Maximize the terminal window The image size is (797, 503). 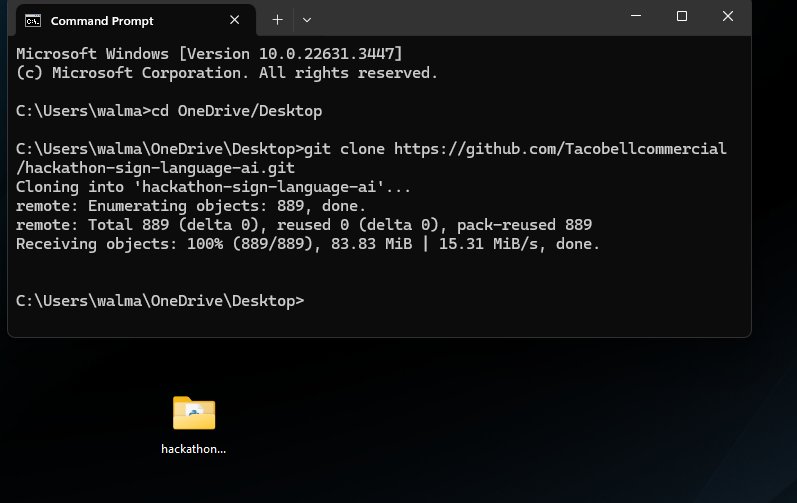682,16
